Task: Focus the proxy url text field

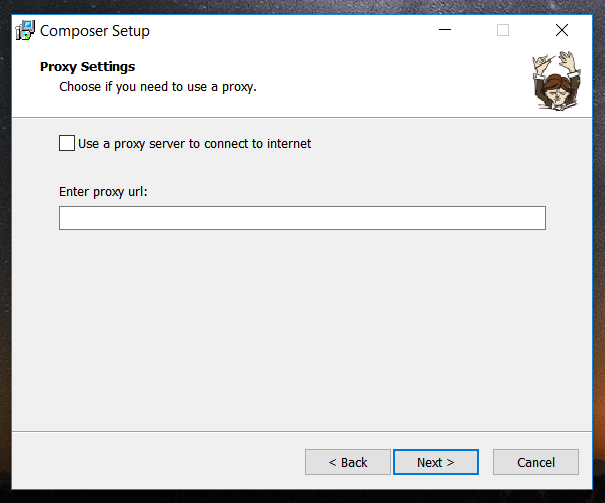Action: [302, 218]
